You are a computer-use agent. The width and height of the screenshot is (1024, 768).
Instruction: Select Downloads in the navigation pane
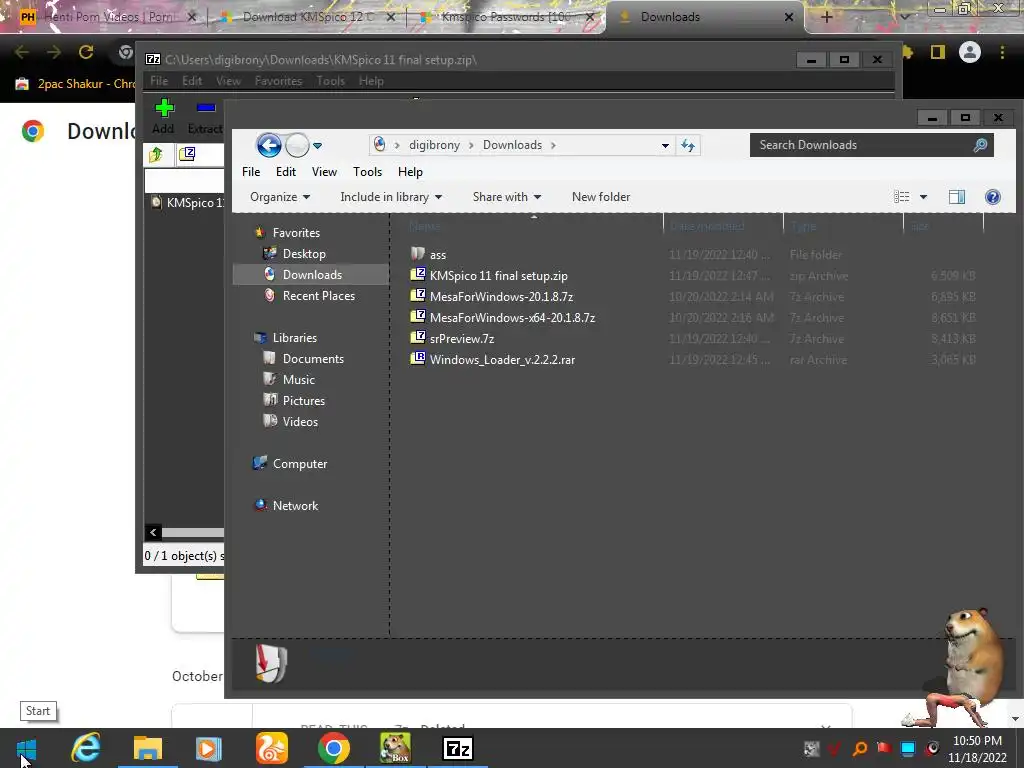coord(312,274)
